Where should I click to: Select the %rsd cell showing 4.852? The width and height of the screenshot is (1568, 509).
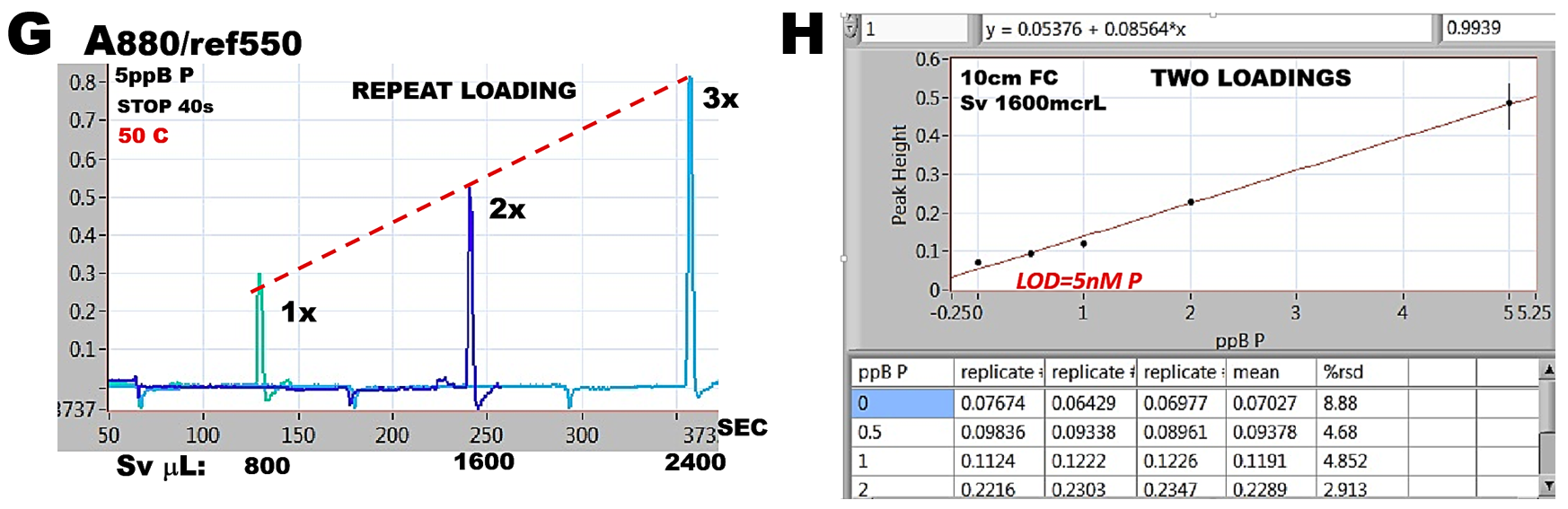[1360, 461]
